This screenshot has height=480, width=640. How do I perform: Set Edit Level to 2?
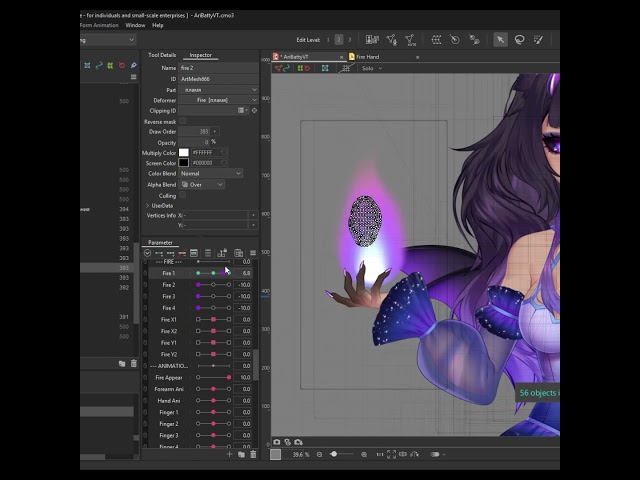pyautogui.click(x=338, y=40)
